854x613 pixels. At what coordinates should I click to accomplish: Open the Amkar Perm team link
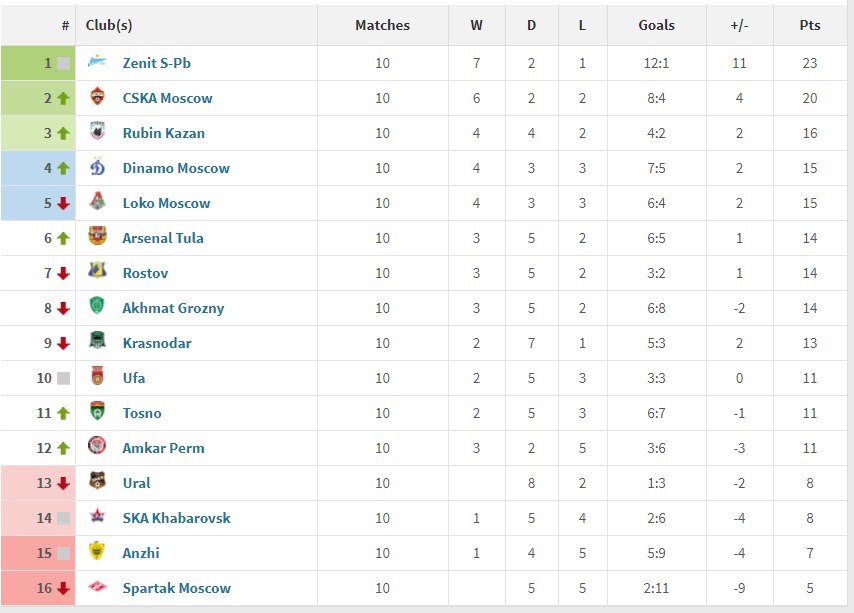coord(163,448)
